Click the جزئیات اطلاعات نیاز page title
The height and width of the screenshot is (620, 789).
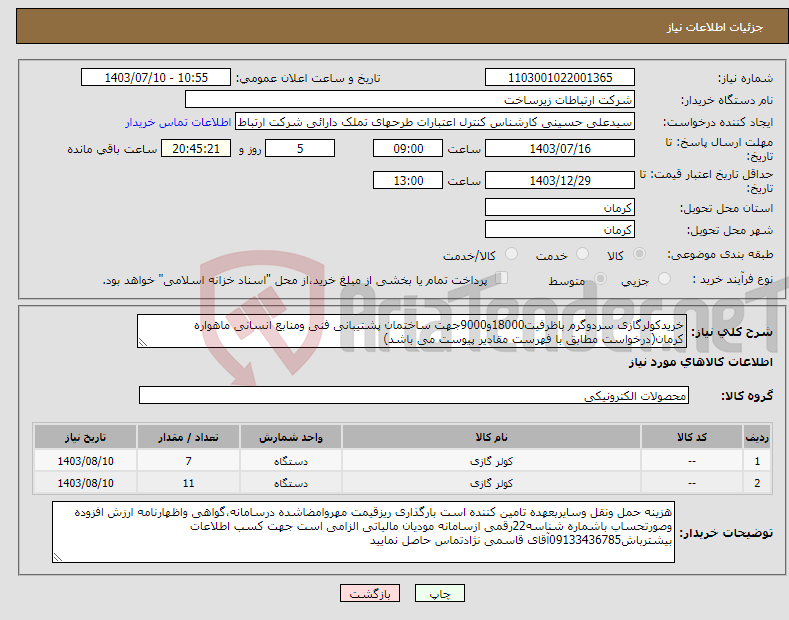(715, 27)
